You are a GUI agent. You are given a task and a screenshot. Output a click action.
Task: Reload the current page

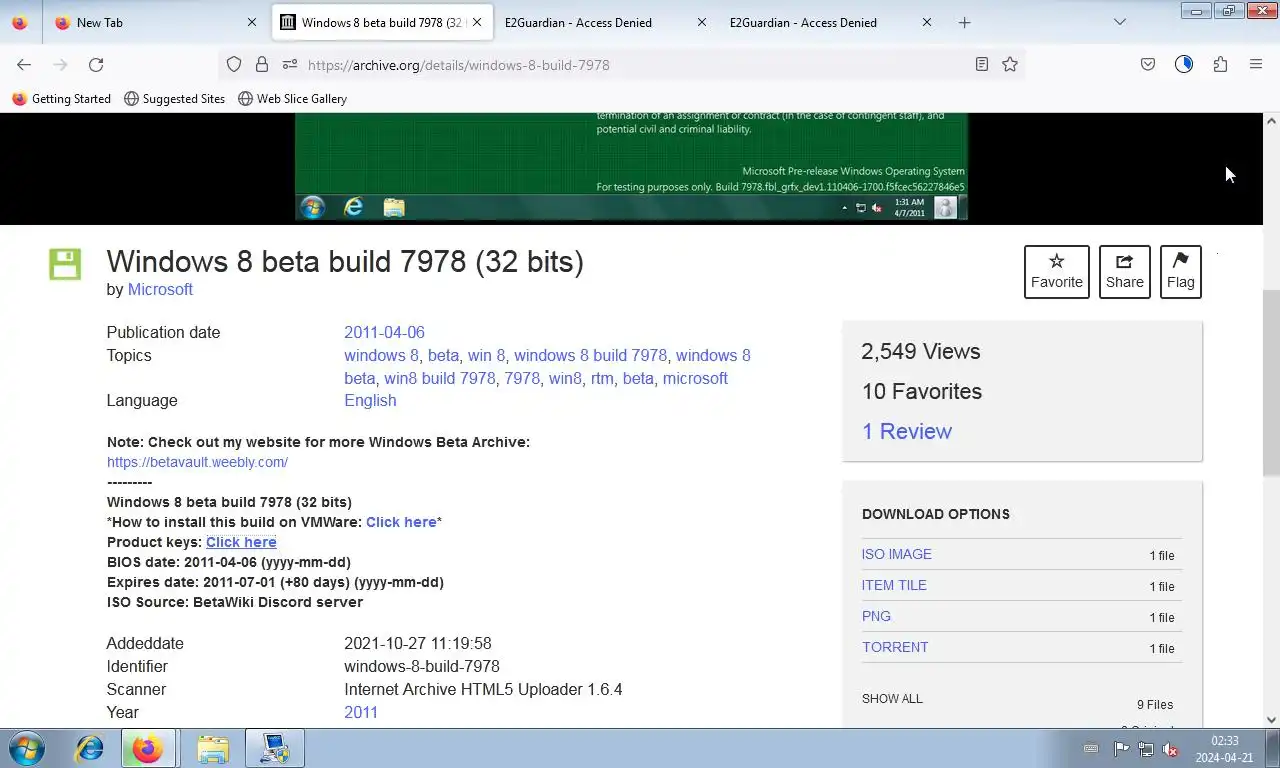[96, 65]
